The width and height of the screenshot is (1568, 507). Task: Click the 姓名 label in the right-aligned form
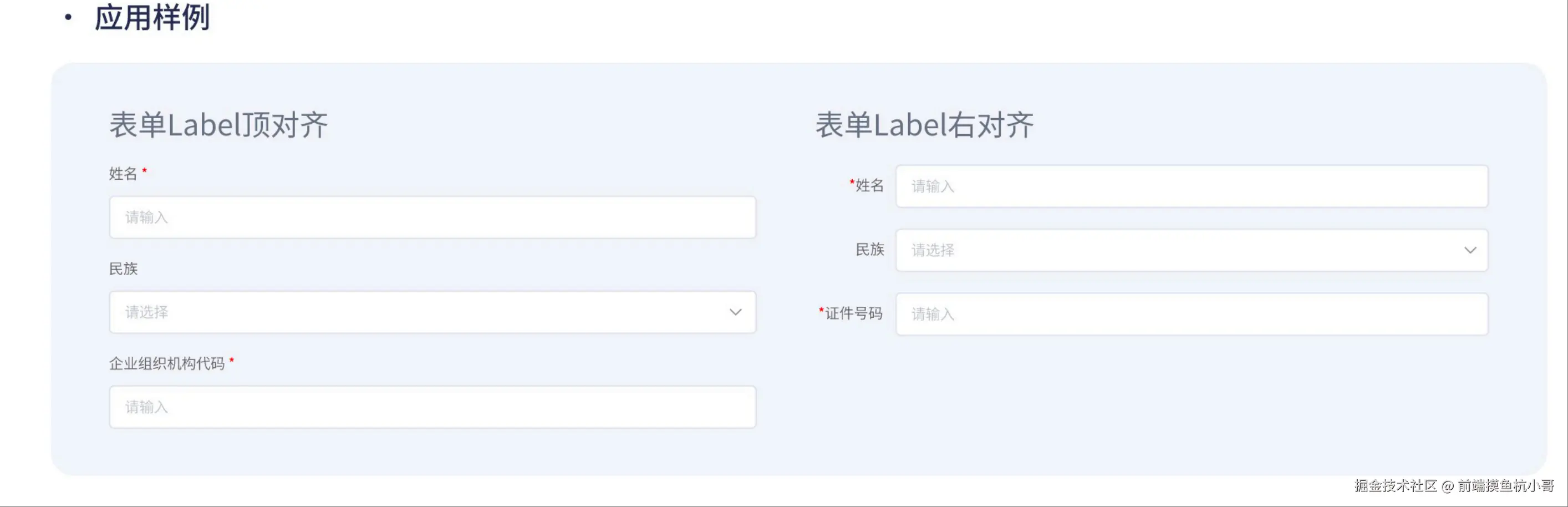pos(869,186)
